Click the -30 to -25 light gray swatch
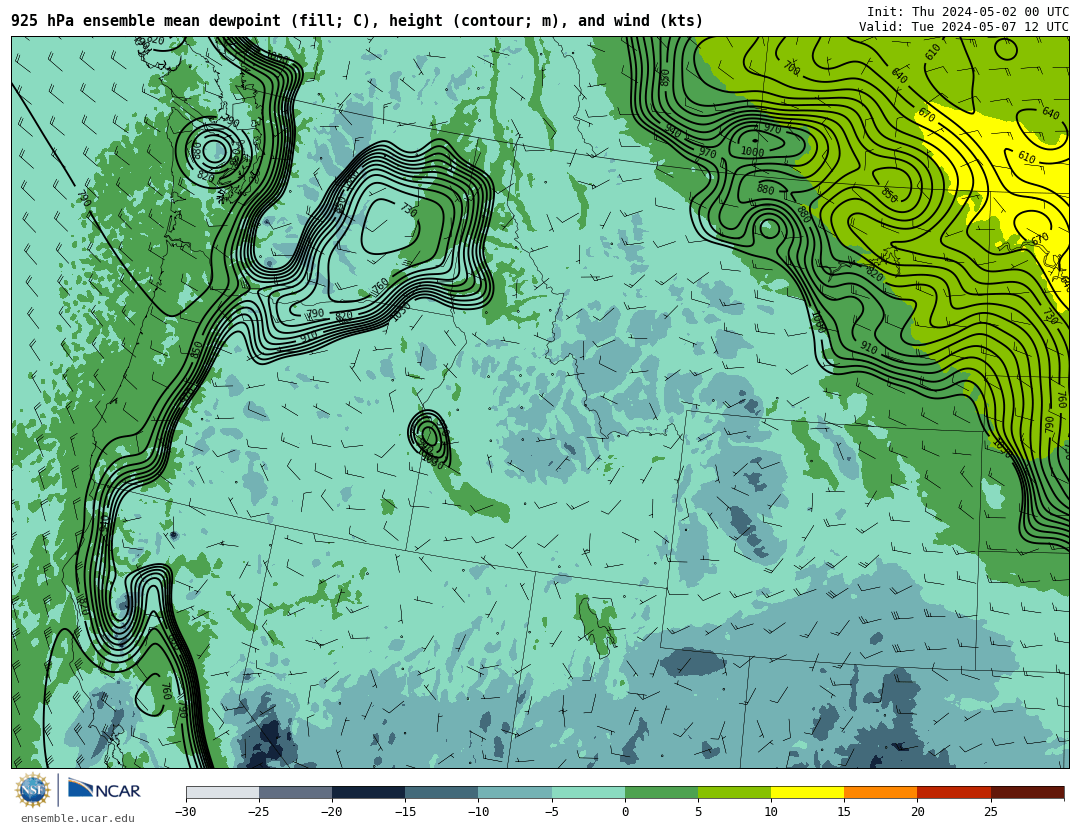This screenshot has height=831, width=1080. click(x=222, y=793)
